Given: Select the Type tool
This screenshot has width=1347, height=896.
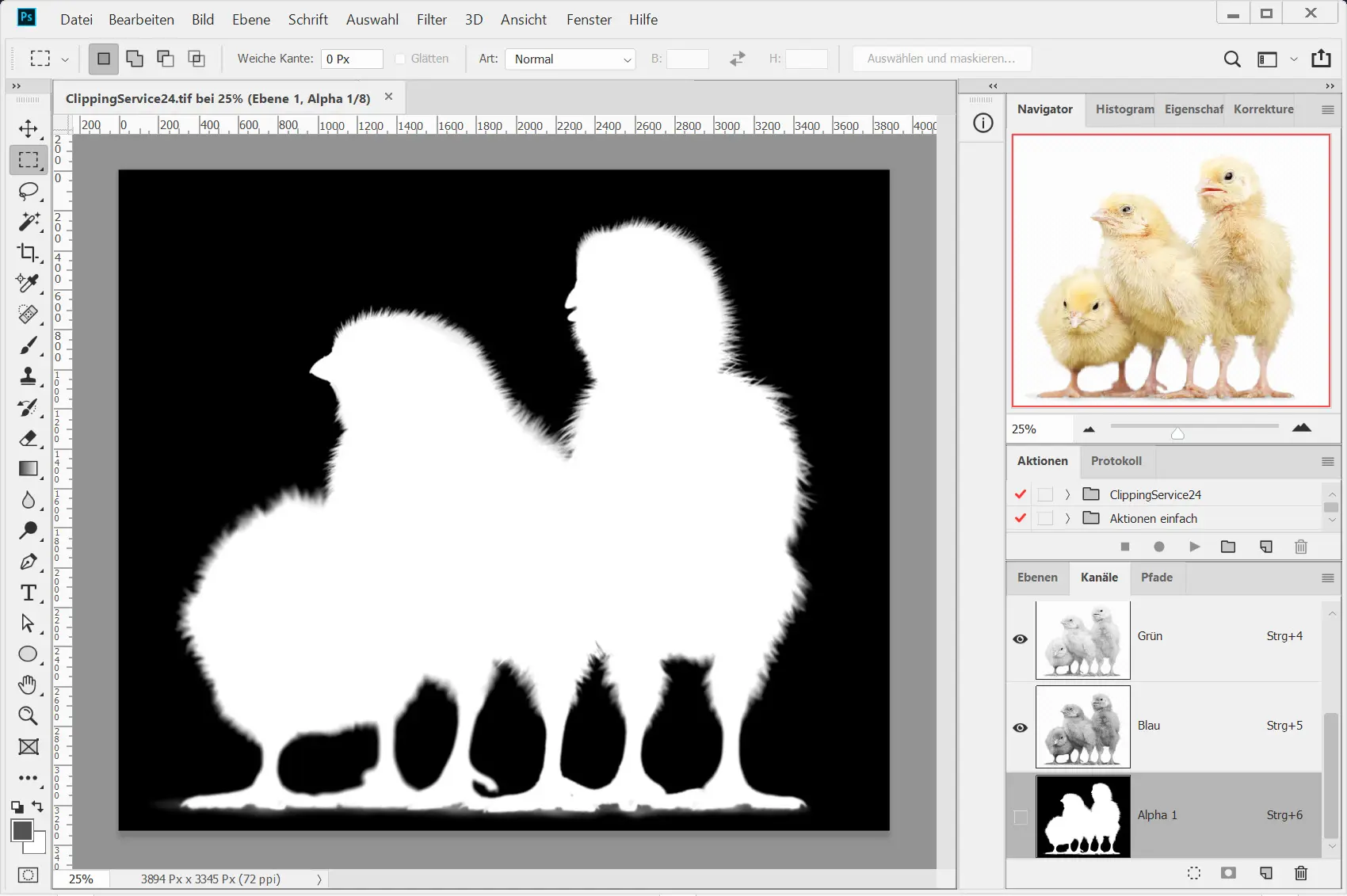Looking at the screenshot, I should [29, 593].
